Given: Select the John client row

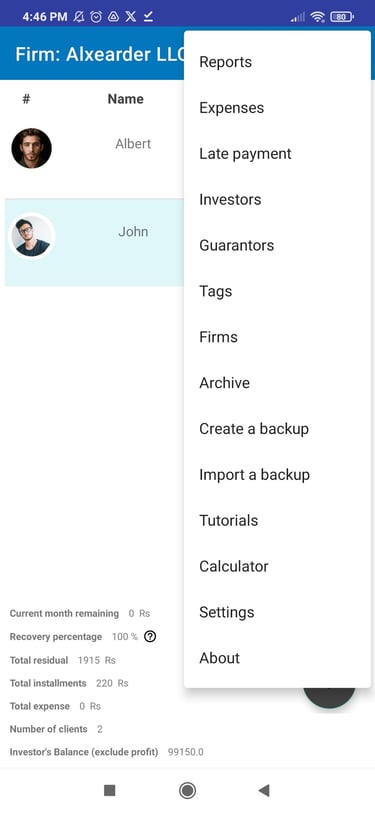Looking at the screenshot, I should (94, 242).
